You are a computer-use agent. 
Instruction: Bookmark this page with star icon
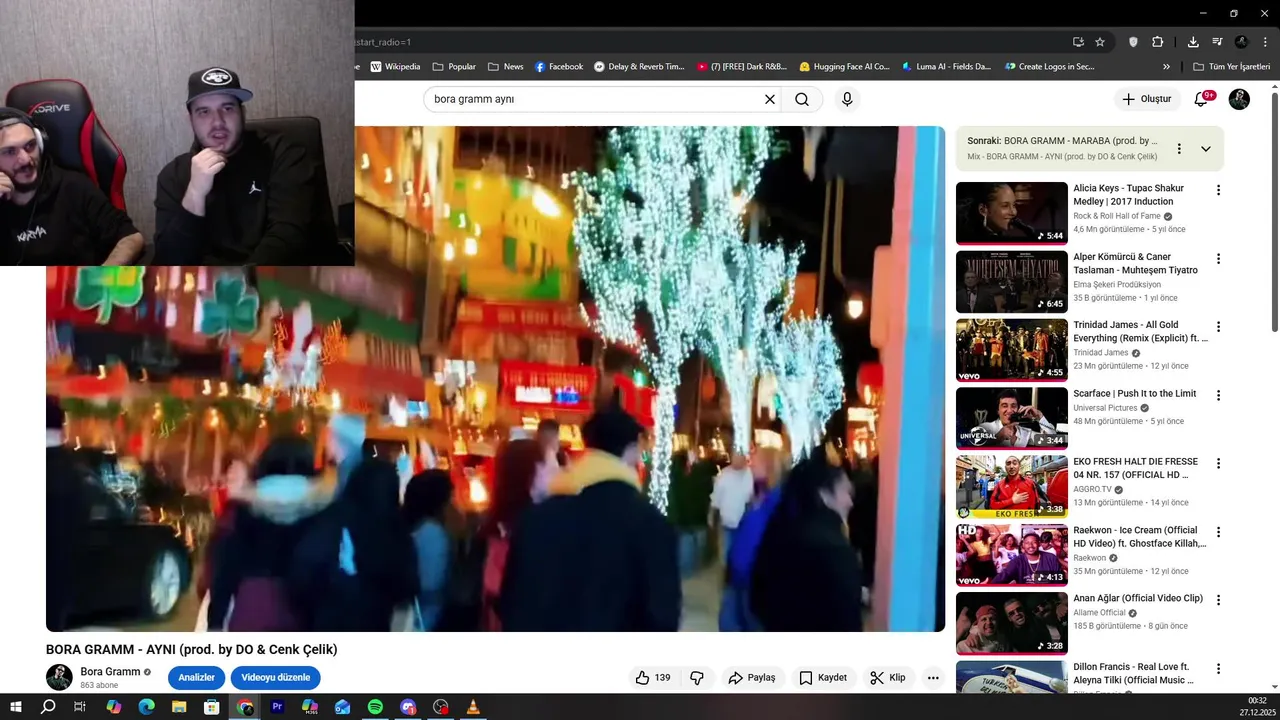pyautogui.click(x=1100, y=42)
